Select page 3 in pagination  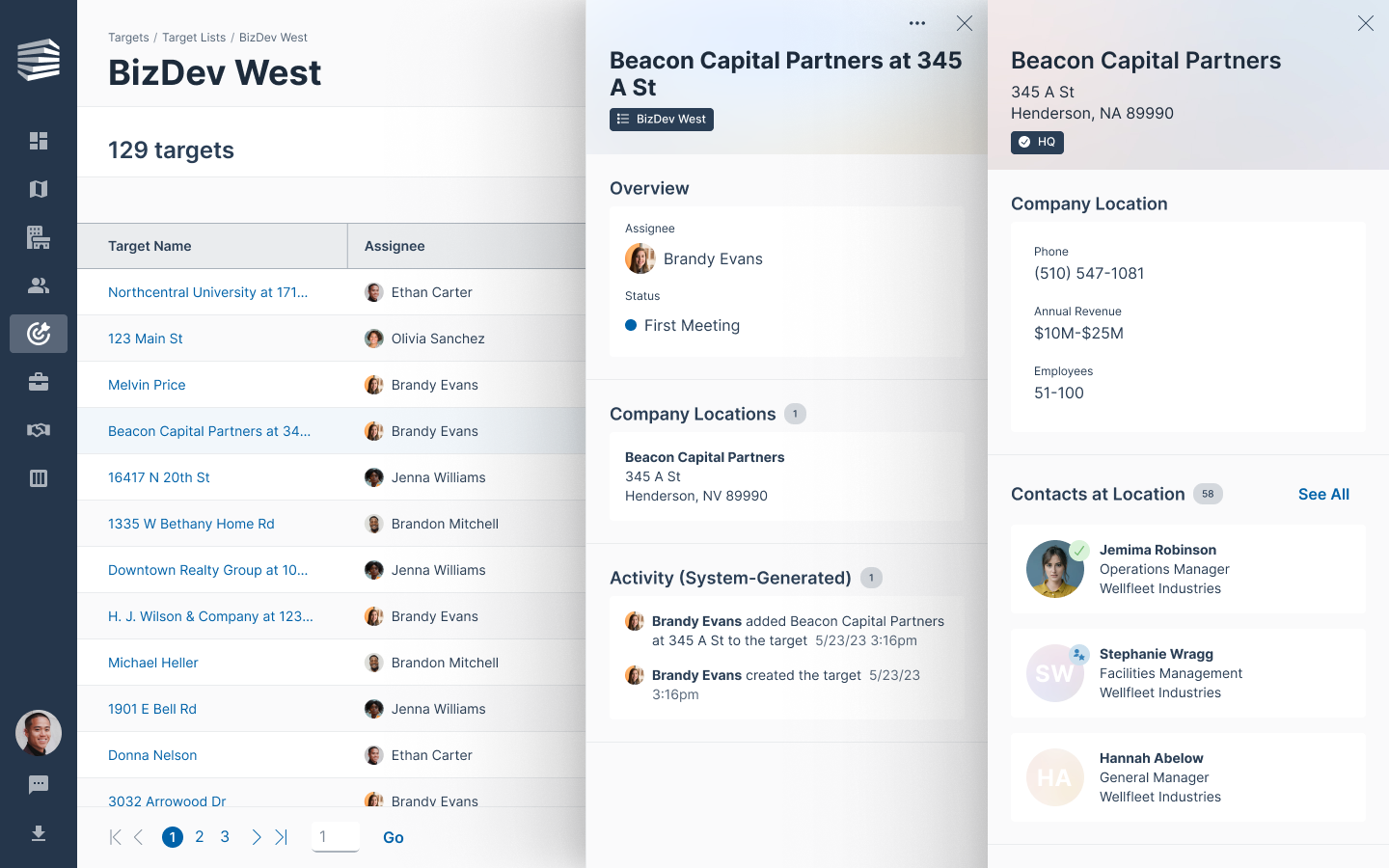(x=225, y=837)
